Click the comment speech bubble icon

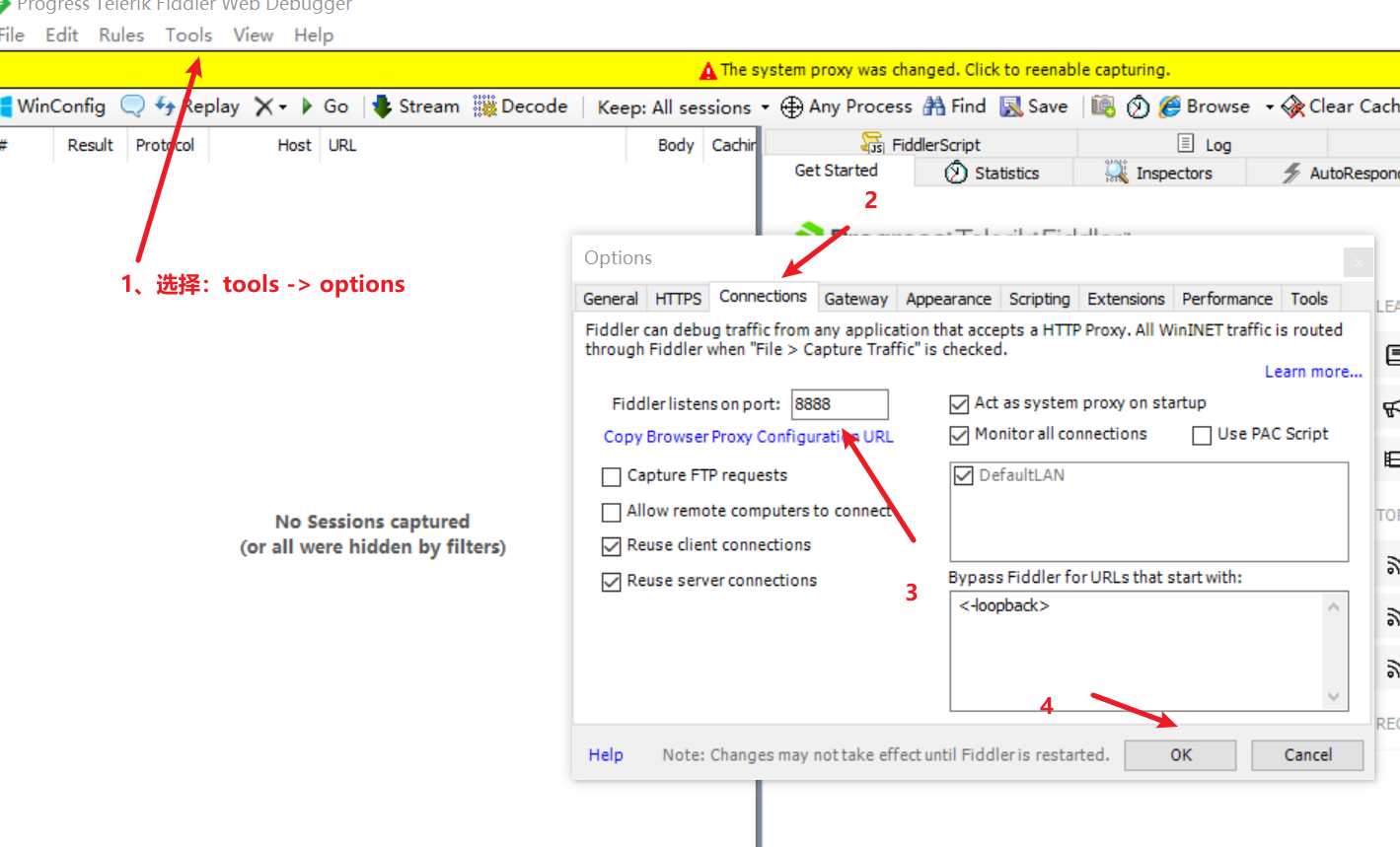coord(132,106)
